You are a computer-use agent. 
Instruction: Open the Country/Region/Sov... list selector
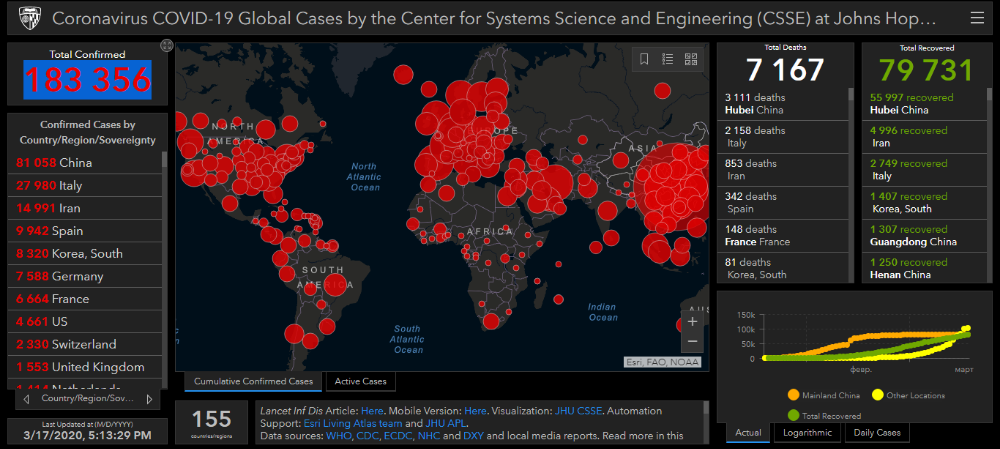click(87, 399)
